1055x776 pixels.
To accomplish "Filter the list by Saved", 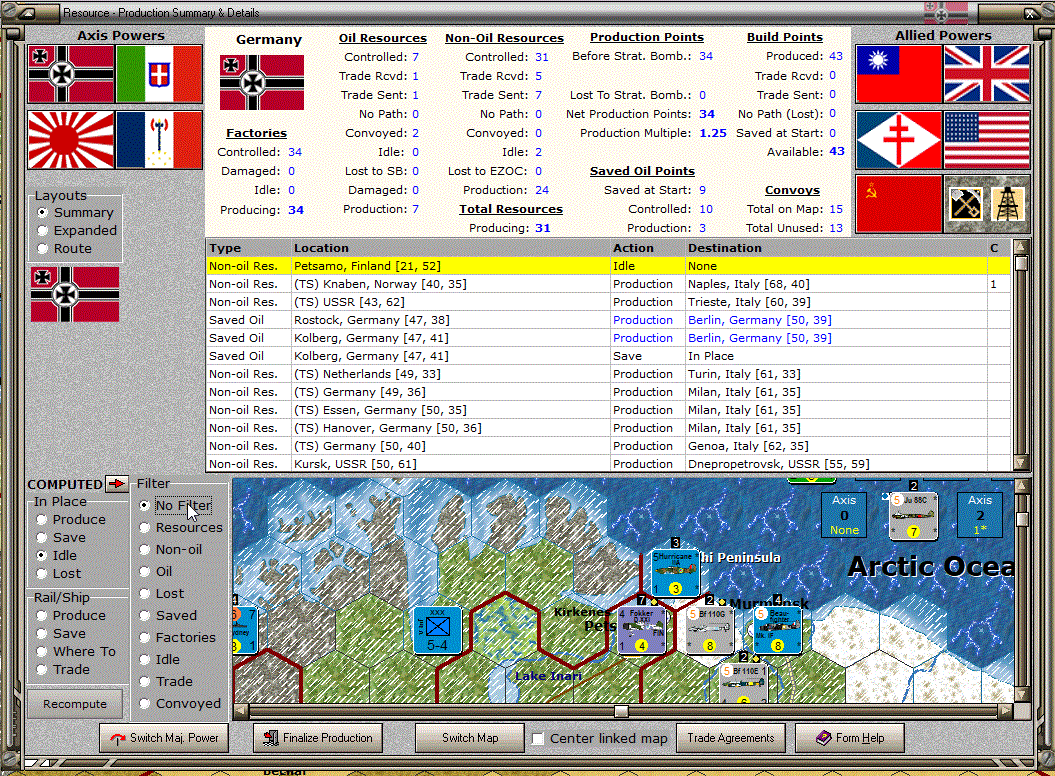I will [168, 616].
